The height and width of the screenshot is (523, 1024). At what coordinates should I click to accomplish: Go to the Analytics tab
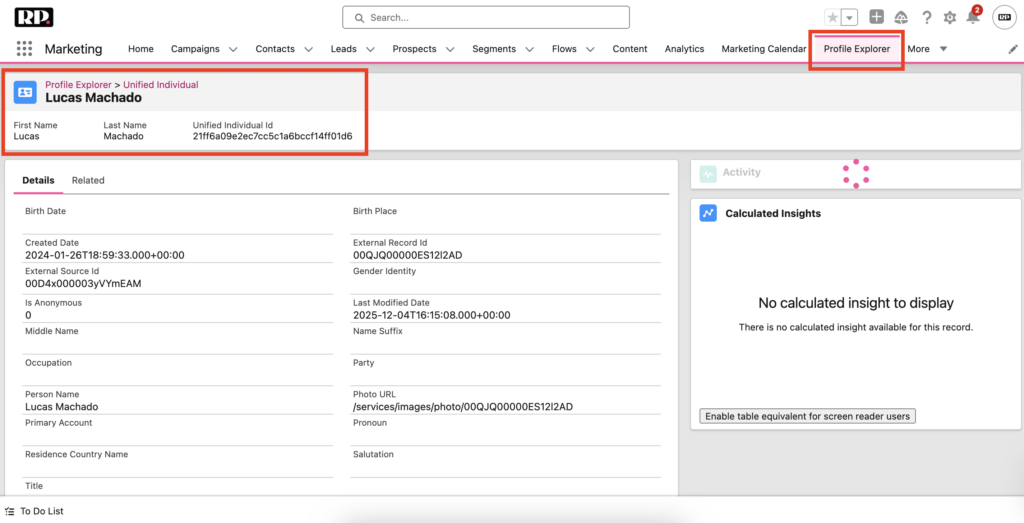pyautogui.click(x=684, y=49)
